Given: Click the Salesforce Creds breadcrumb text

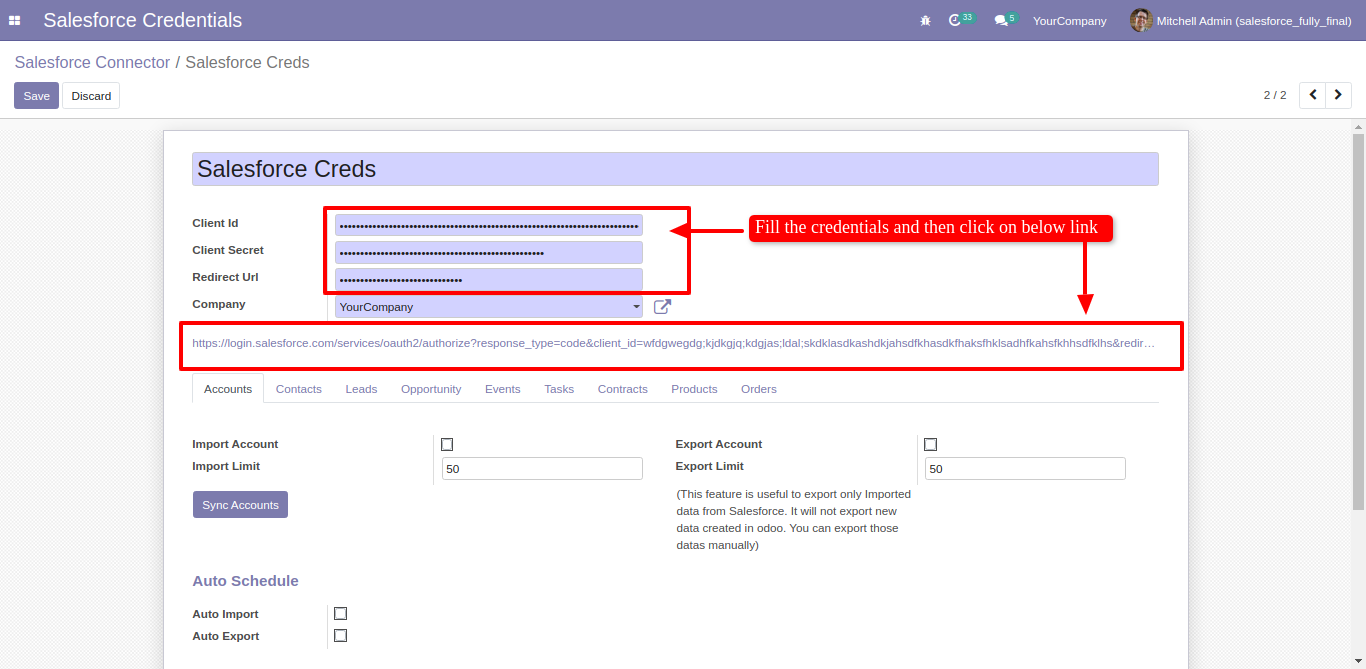Looking at the screenshot, I should [x=247, y=62].
